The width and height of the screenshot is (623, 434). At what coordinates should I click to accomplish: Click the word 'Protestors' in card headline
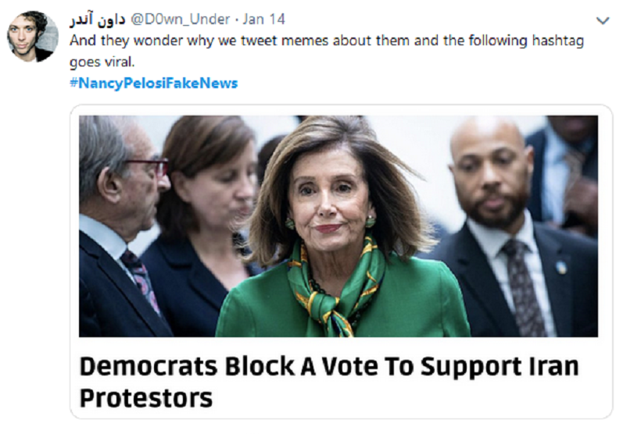coord(146,398)
